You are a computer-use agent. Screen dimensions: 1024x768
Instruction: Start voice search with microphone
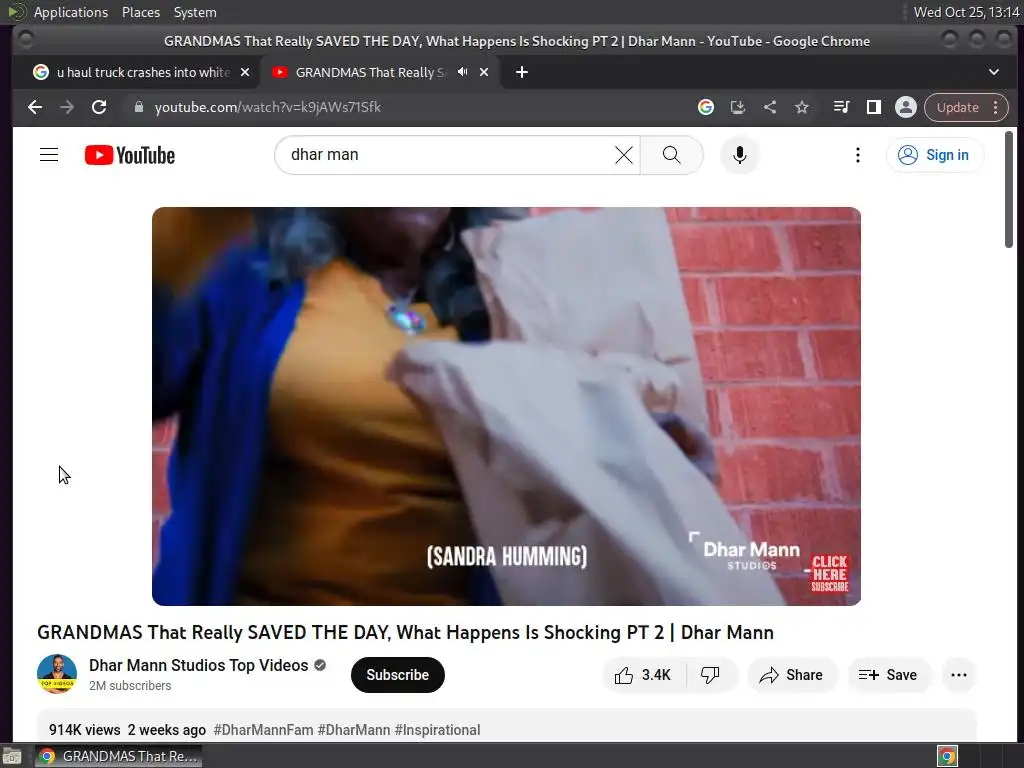click(x=739, y=155)
